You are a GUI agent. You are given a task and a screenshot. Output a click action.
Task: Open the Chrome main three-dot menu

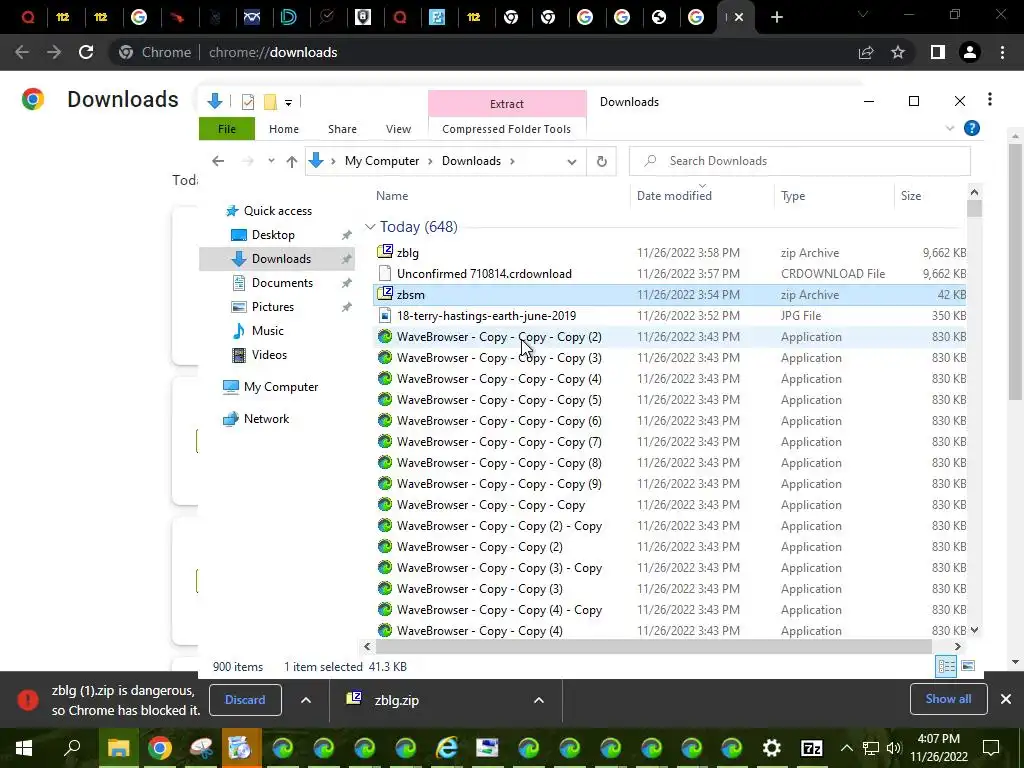[1002, 52]
